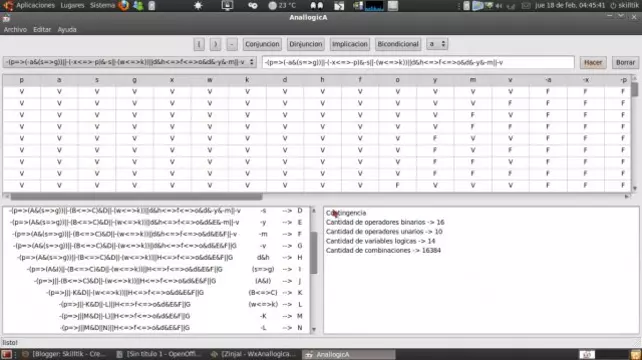Insert an opening parenthesis with the ( button
Viewport: 642px width, 360px height.
pyautogui.click(x=199, y=44)
